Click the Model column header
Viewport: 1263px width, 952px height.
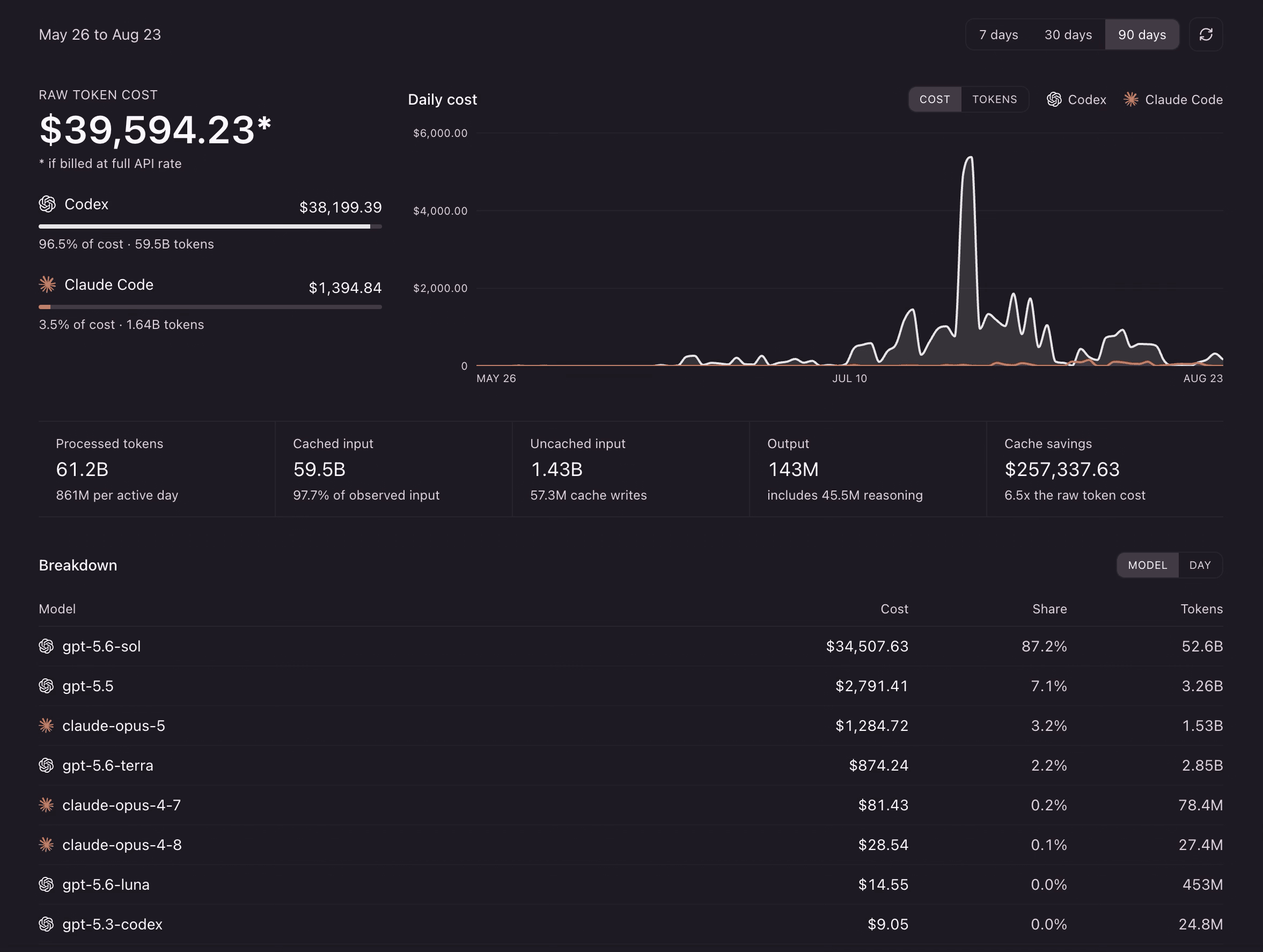point(57,609)
